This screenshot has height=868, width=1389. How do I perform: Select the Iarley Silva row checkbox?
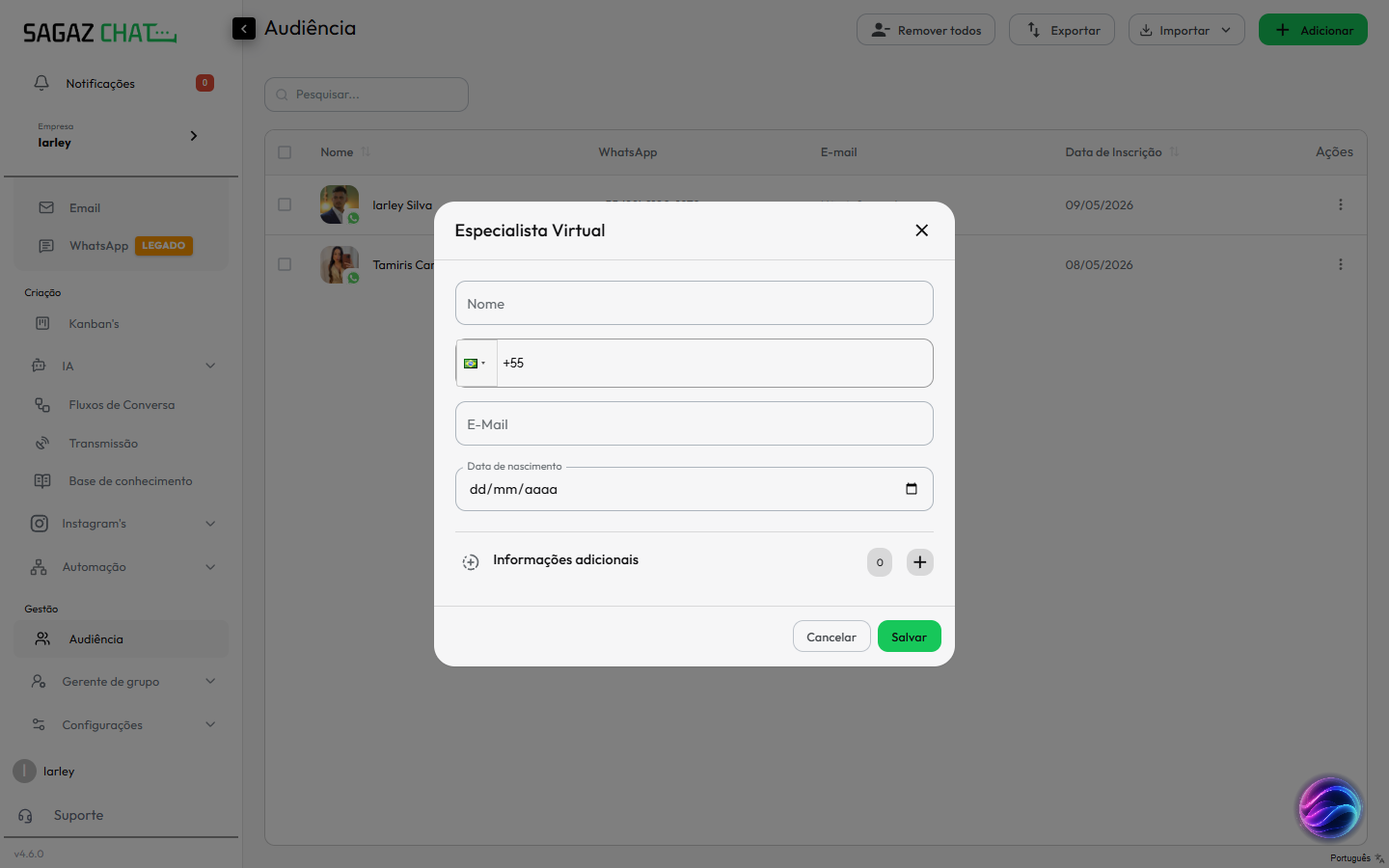coord(285,204)
